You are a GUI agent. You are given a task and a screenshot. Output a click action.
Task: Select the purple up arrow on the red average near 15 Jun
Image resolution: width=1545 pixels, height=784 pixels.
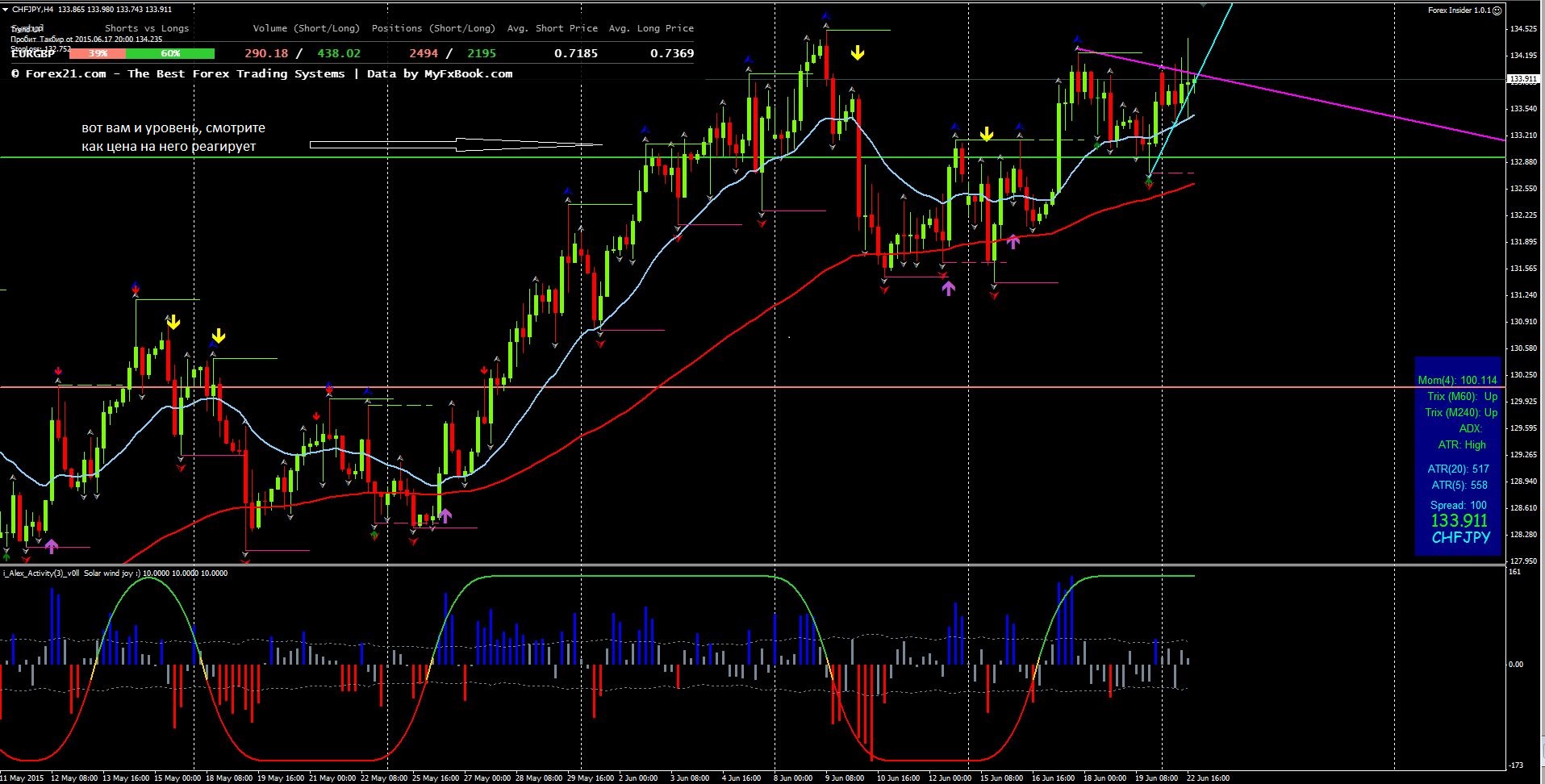click(x=1013, y=240)
